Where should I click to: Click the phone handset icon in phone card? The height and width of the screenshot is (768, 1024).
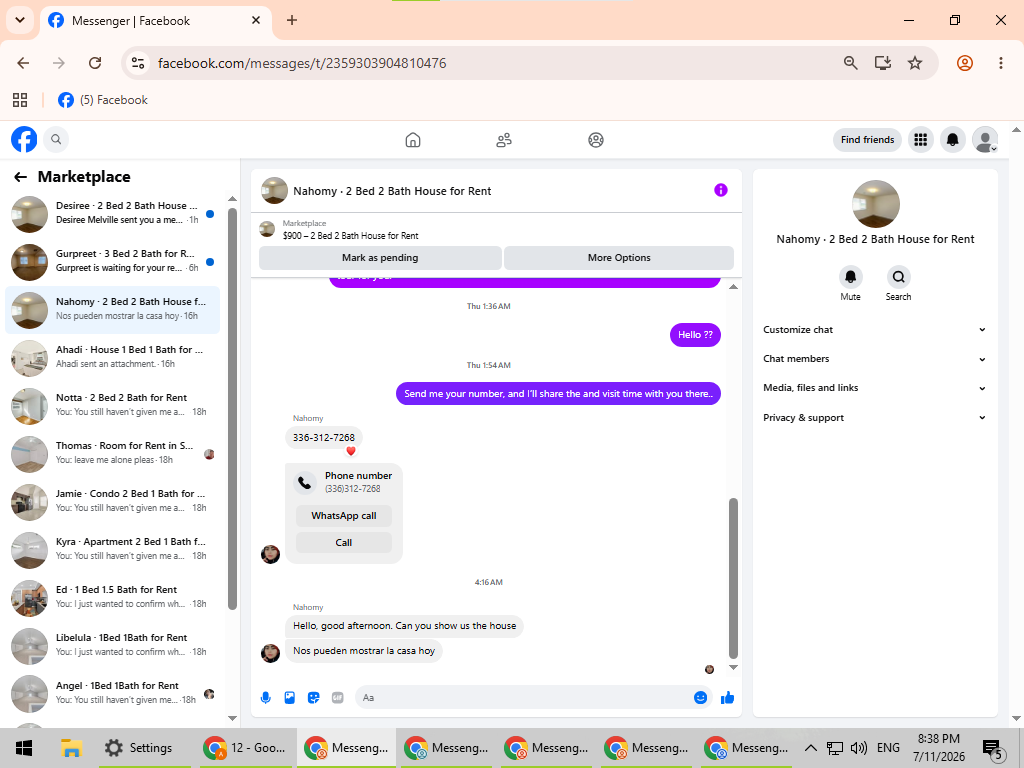click(304, 483)
